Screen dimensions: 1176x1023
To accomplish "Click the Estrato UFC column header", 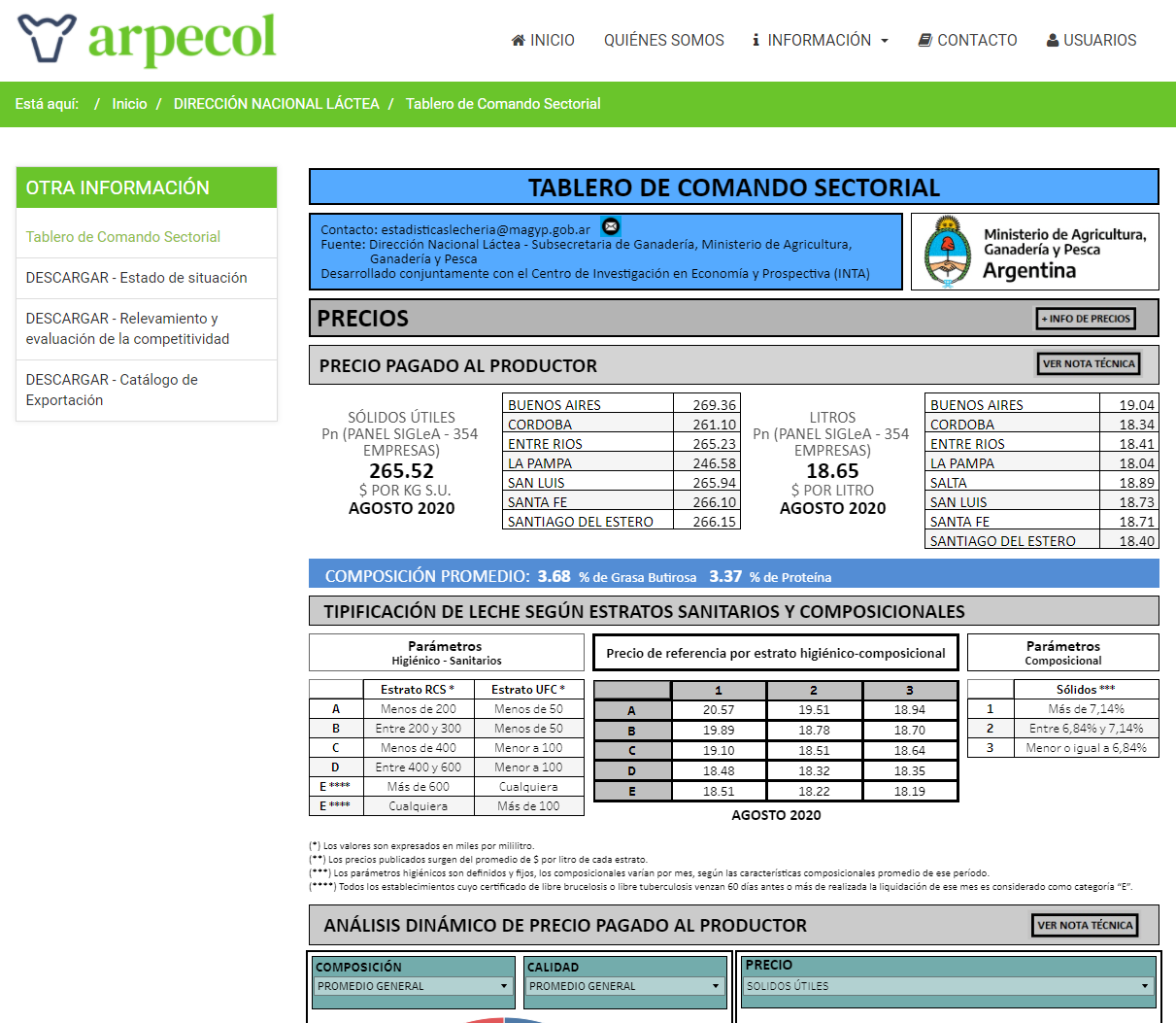I will coord(528,690).
